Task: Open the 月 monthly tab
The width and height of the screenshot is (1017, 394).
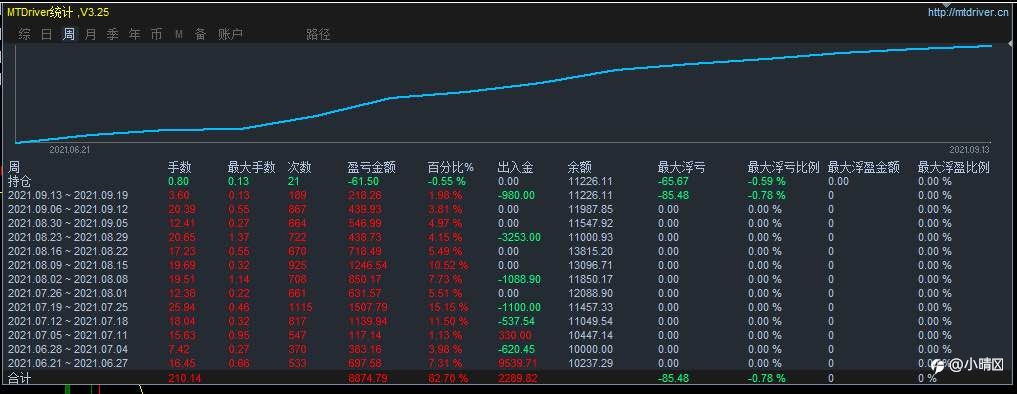Action: [x=91, y=34]
